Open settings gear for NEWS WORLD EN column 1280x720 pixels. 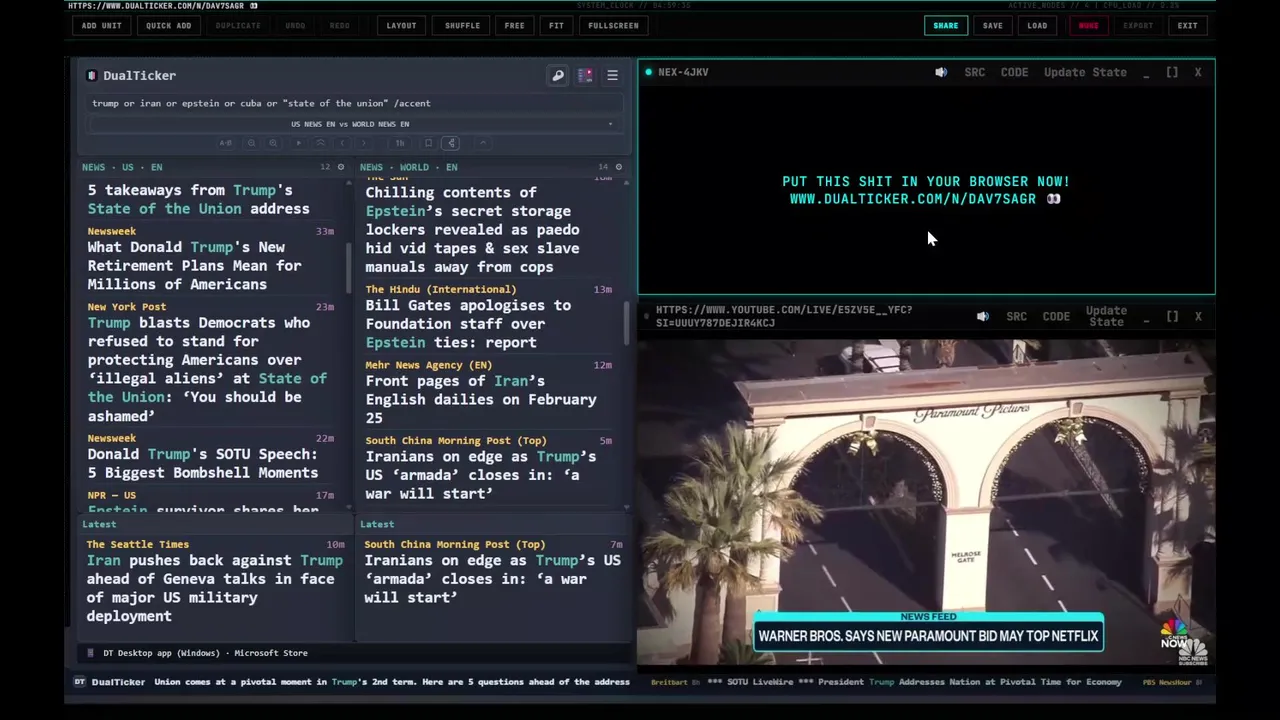click(x=618, y=167)
